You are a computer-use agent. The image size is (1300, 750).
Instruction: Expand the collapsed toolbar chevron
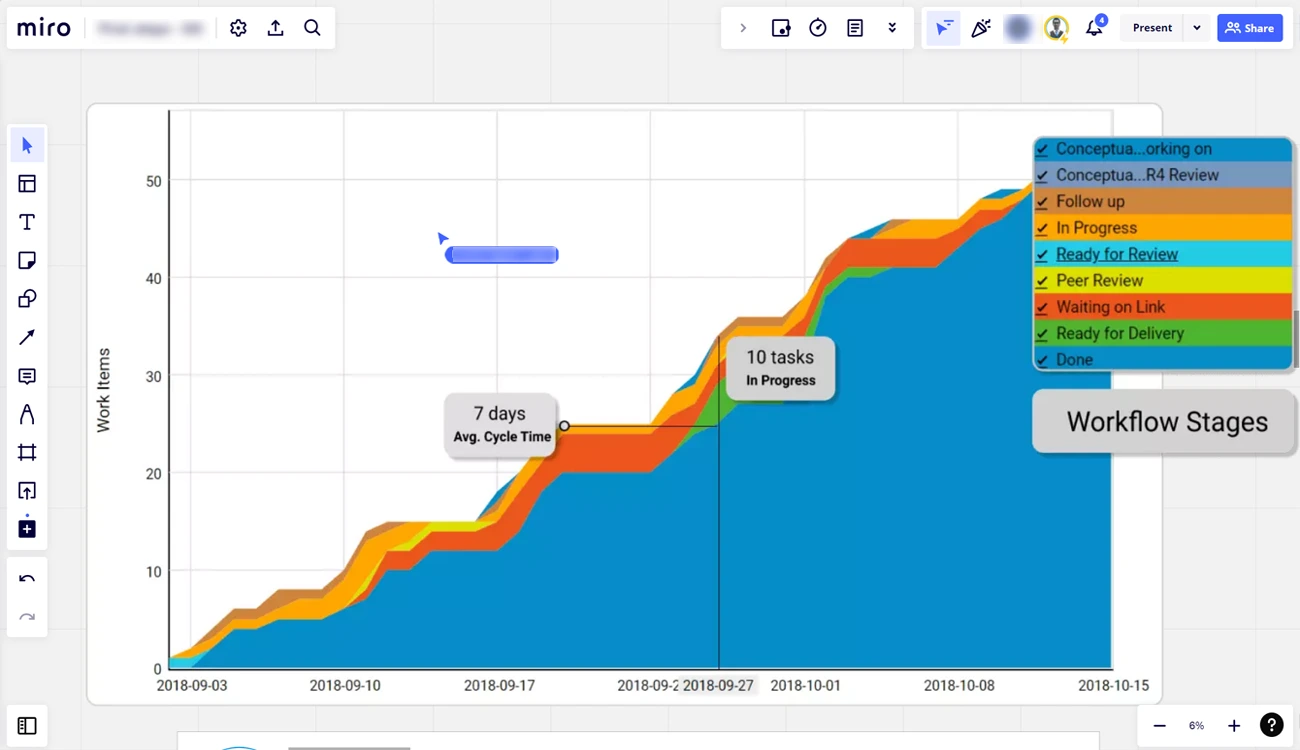coord(743,28)
